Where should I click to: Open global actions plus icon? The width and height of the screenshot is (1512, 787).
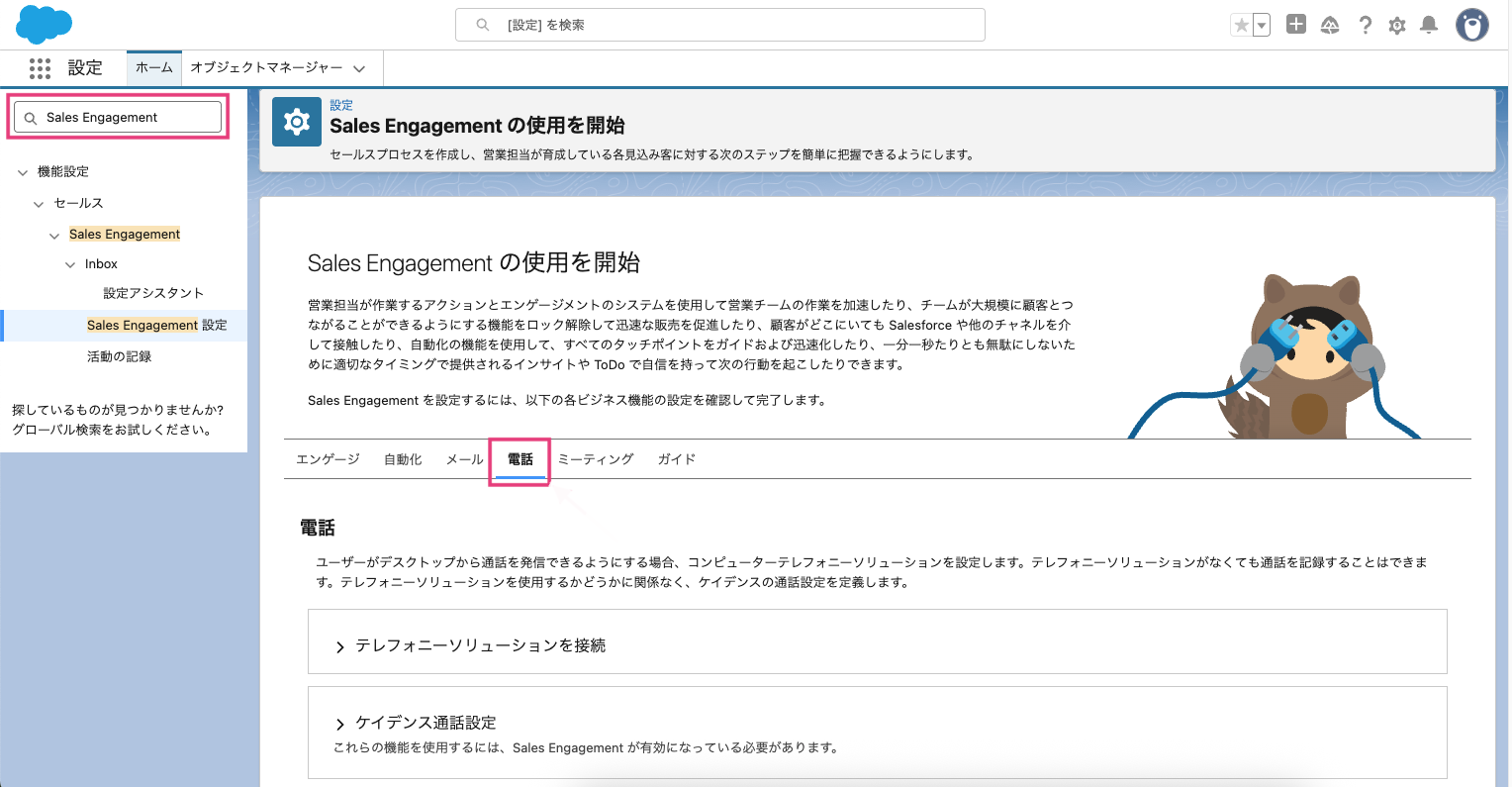[1296, 25]
